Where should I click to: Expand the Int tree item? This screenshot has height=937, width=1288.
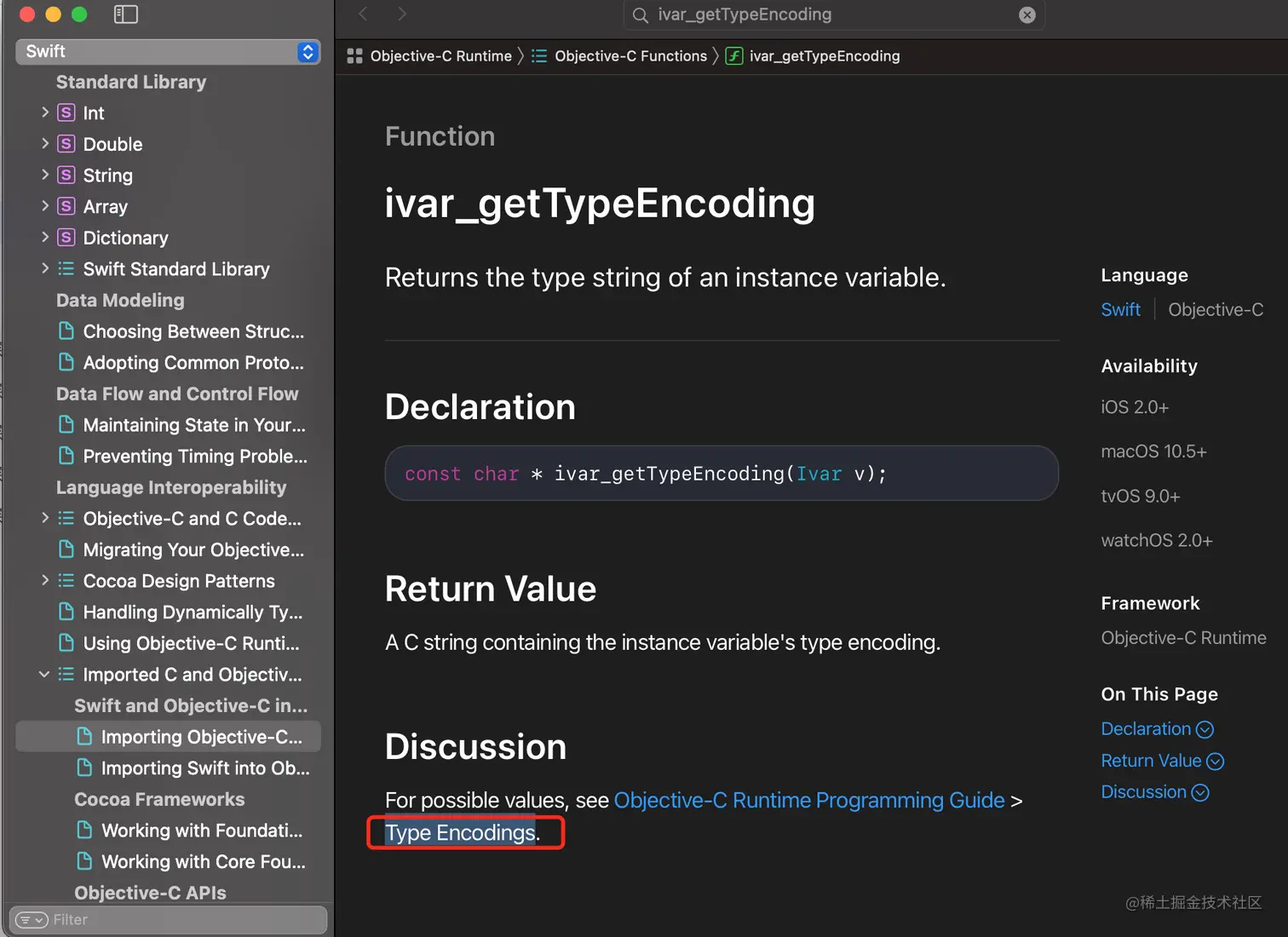coord(45,112)
